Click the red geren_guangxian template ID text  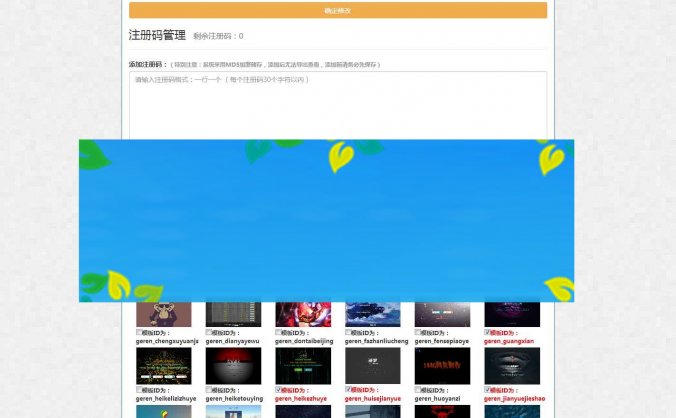click(x=509, y=341)
